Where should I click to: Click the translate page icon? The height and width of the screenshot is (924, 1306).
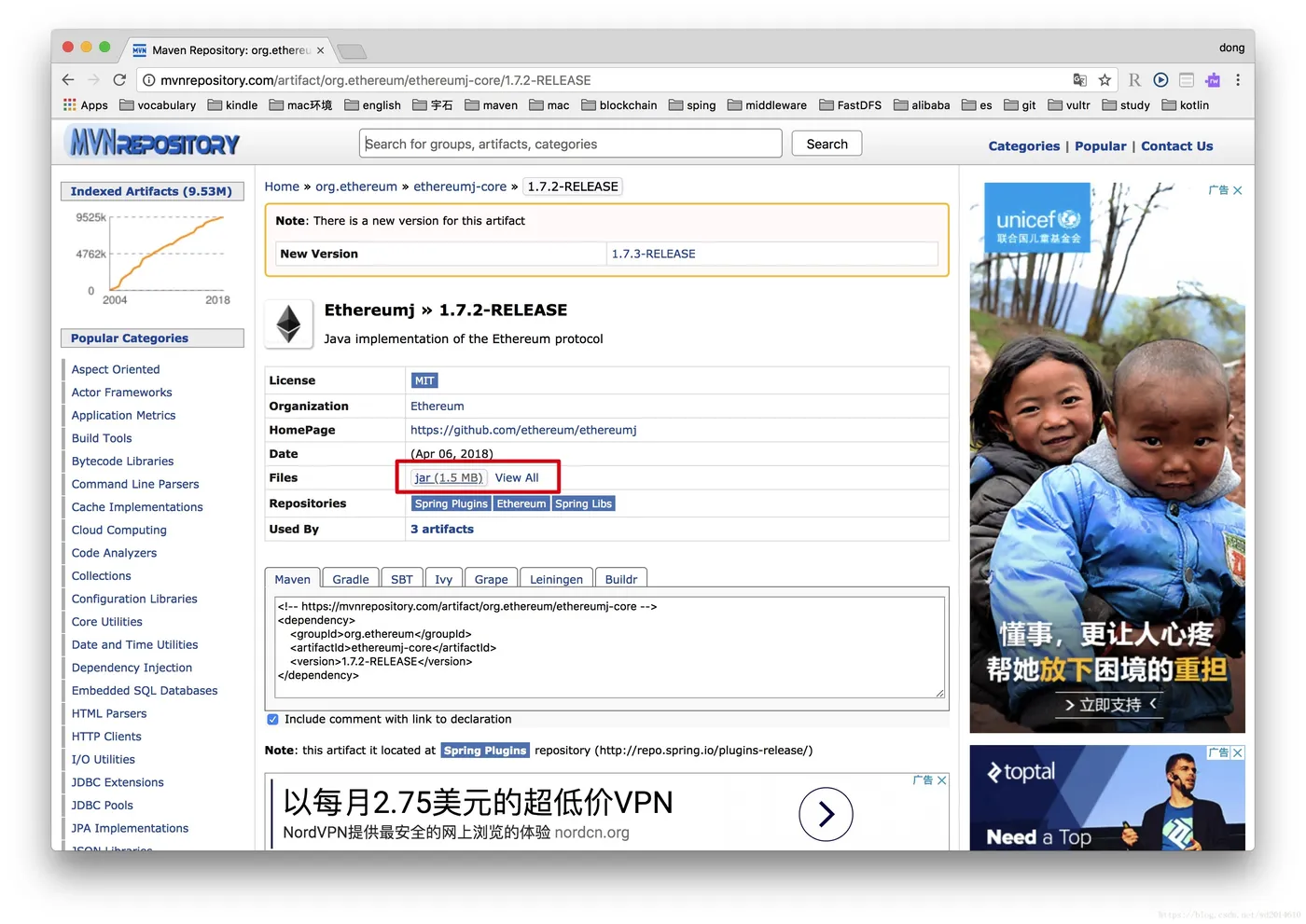coord(1079,80)
